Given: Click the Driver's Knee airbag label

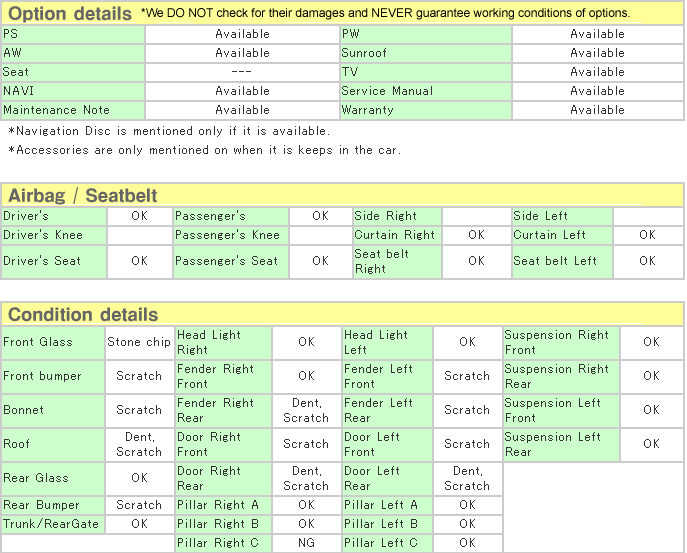Looking at the screenshot, I should pyautogui.click(x=43, y=235).
